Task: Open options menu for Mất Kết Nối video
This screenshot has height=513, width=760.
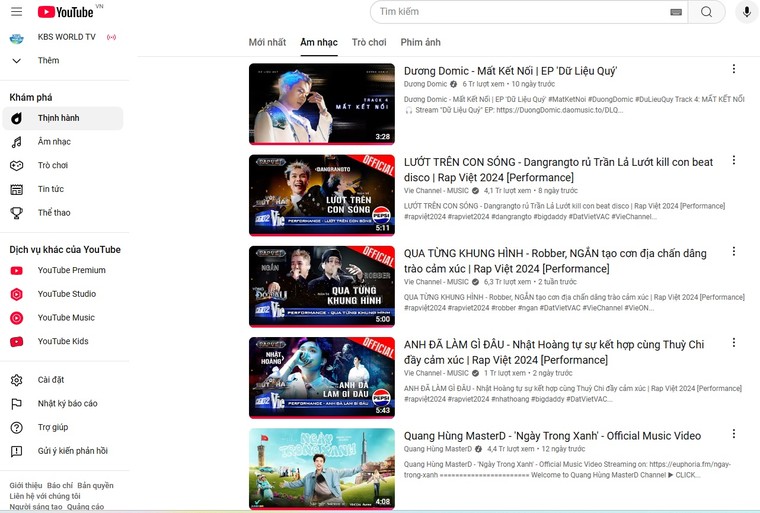Action: (x=734, y=69)
